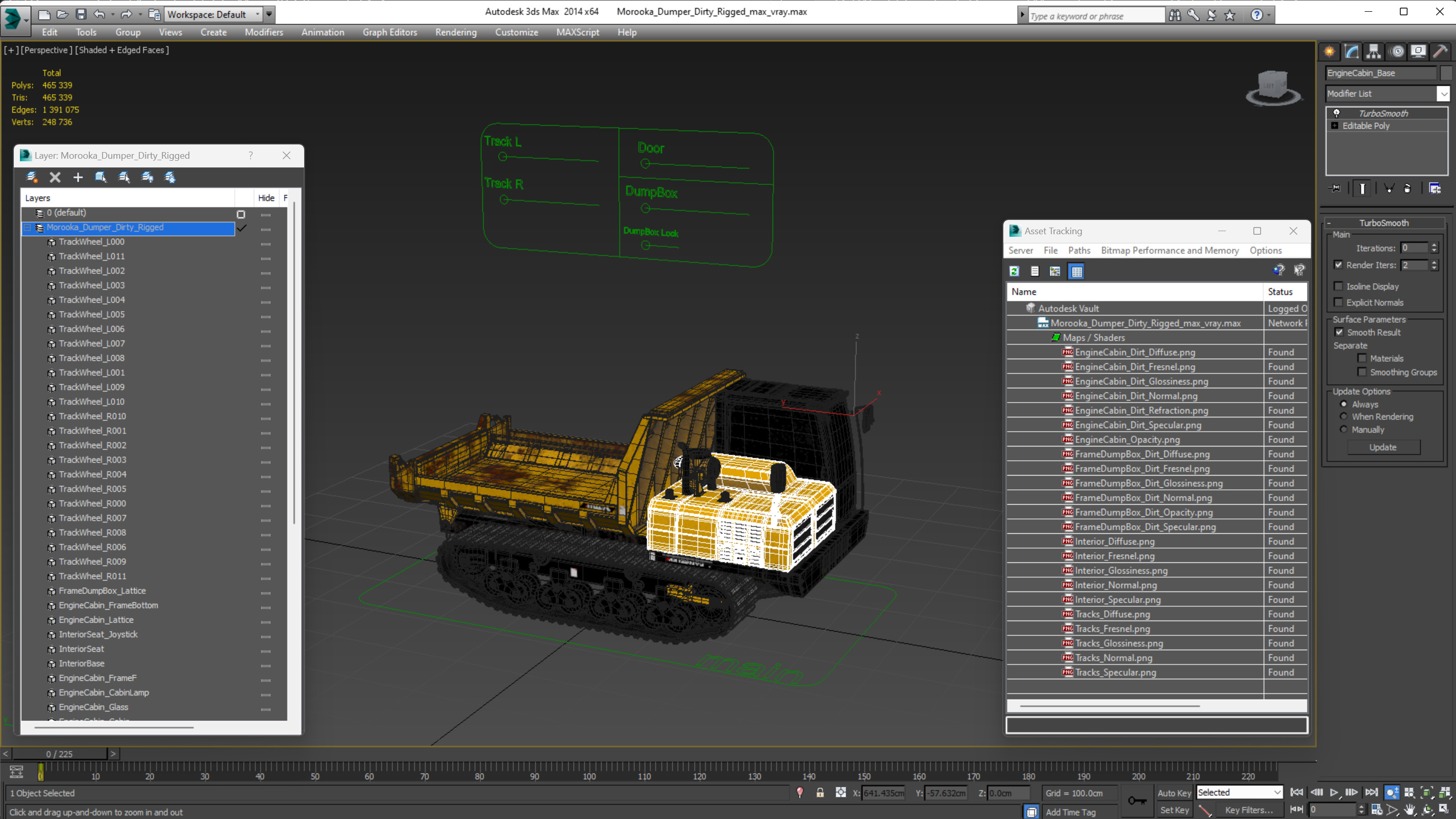
Task: Click Undo arrow in quick access toolbar
Action: pyautogui.click(x=99, y=14)
